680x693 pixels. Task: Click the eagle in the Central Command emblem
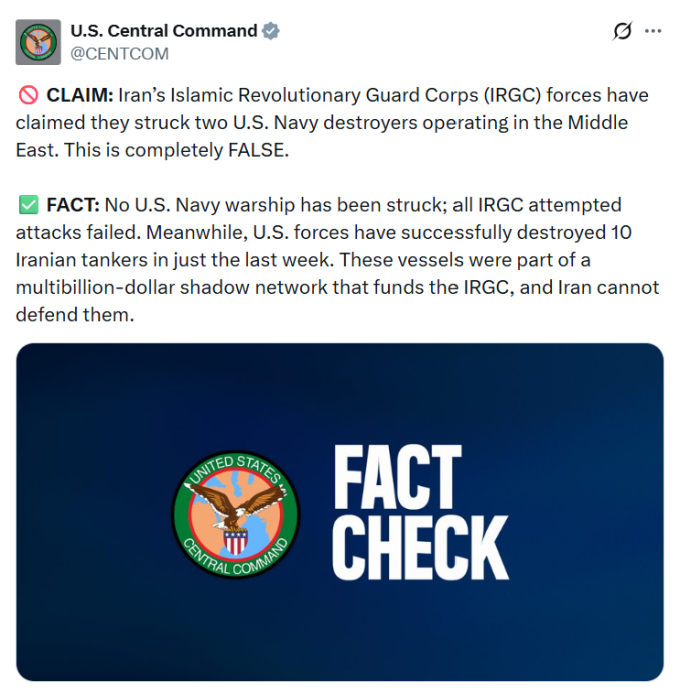(x=236, y=508)
